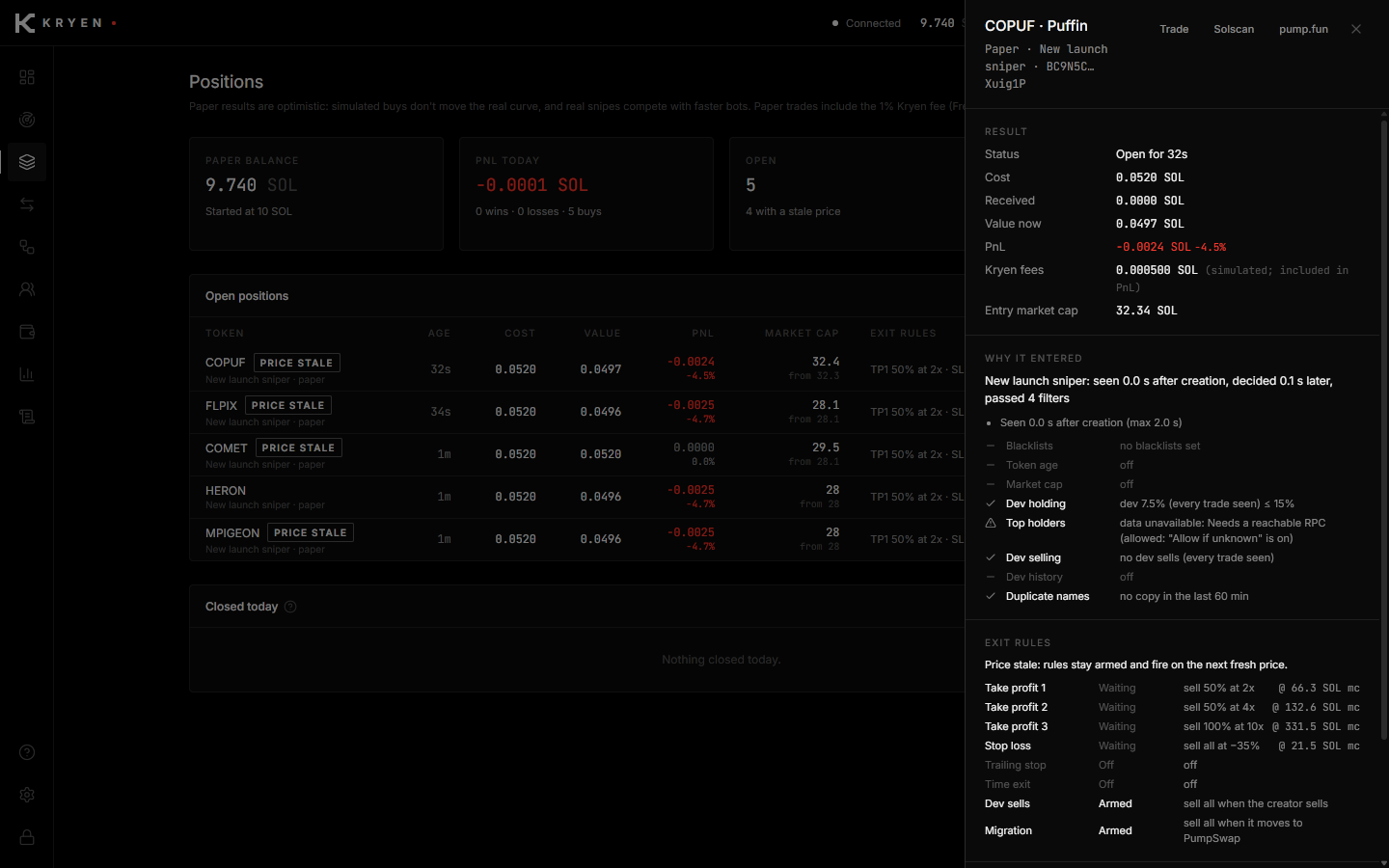The height and width of the screenshot is (868, 1389).
Task: Open the connected squares icon in sidebar
Action: pos(27,247)
